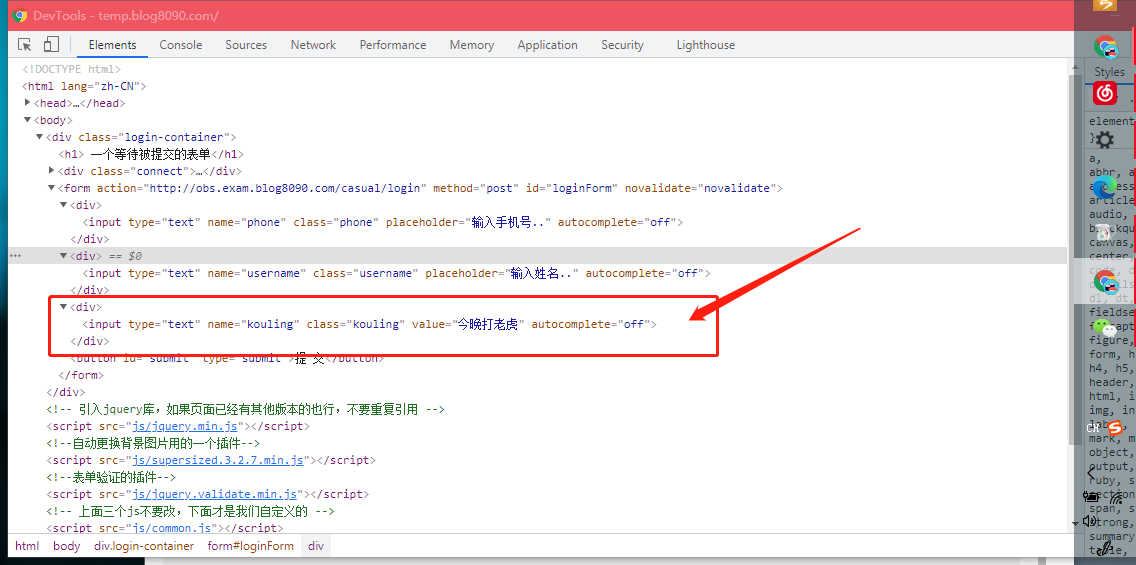Screen dimensions: 1136x565
Task: Select the 表单验证的插件 comment line
Action: click(x=112, y=477)
